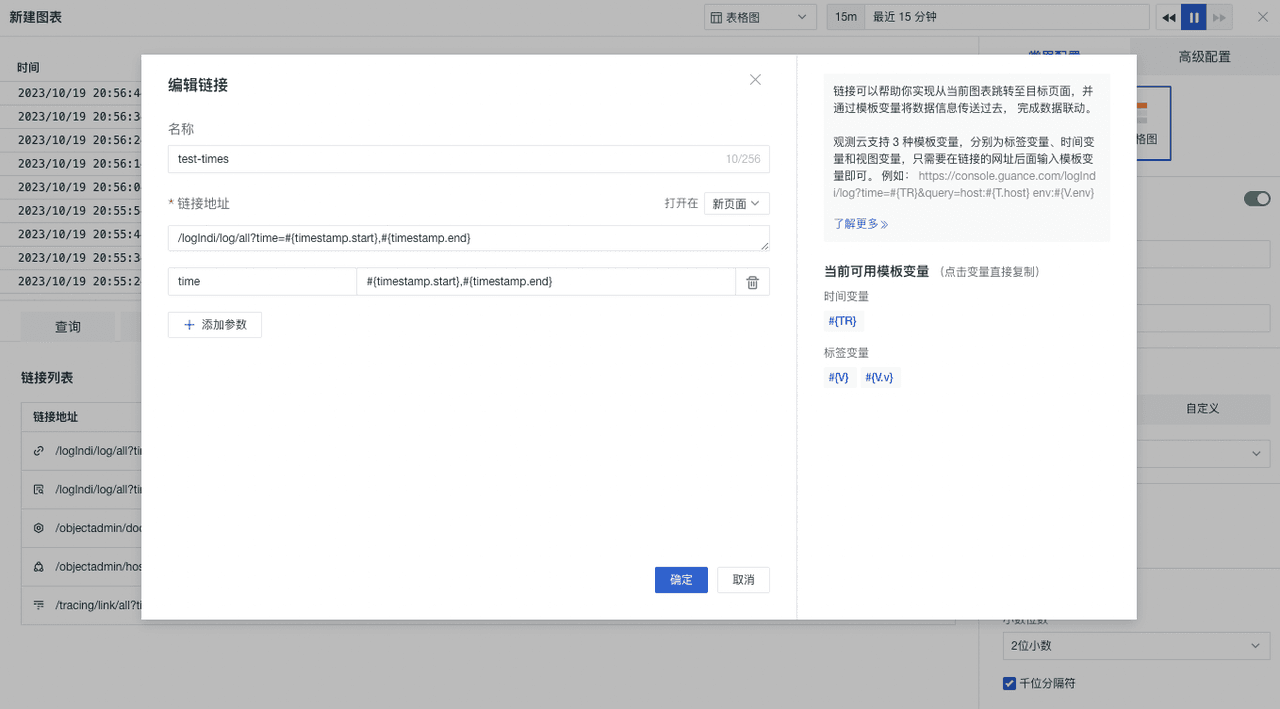Image resolution: width=1280 pixels, height=709 pixels.
Task: Cancel editing with 取消 button
Action: (x=743, y=580)
